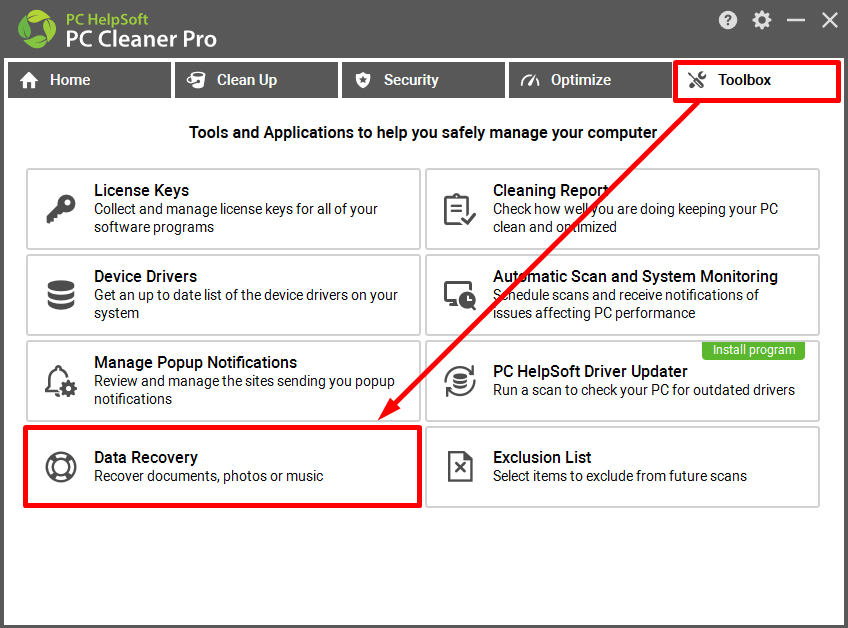Open Manage Popup Notifications title
Viewport: 848px width, 628px height.
click(195, 362)
